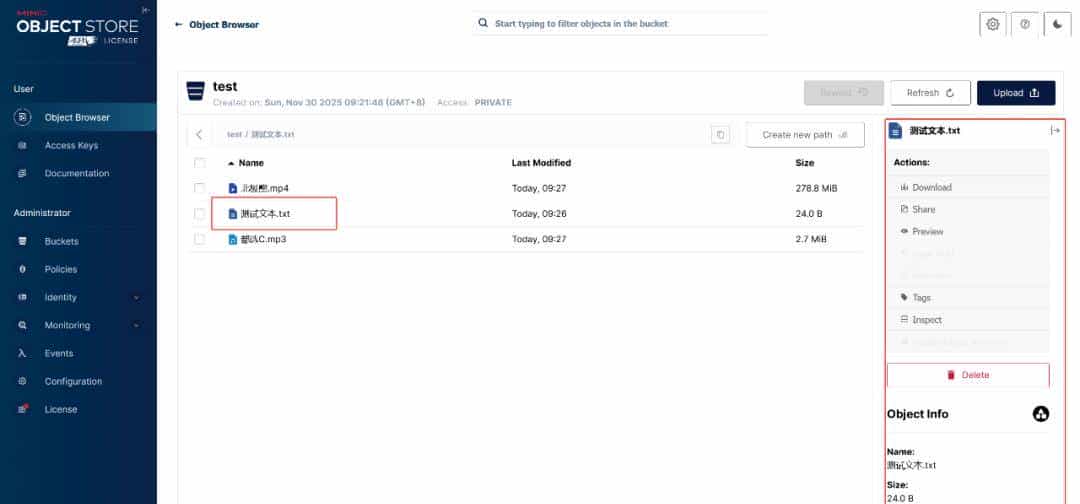Click 'test' in the breadcrumb path

[234, 135]
